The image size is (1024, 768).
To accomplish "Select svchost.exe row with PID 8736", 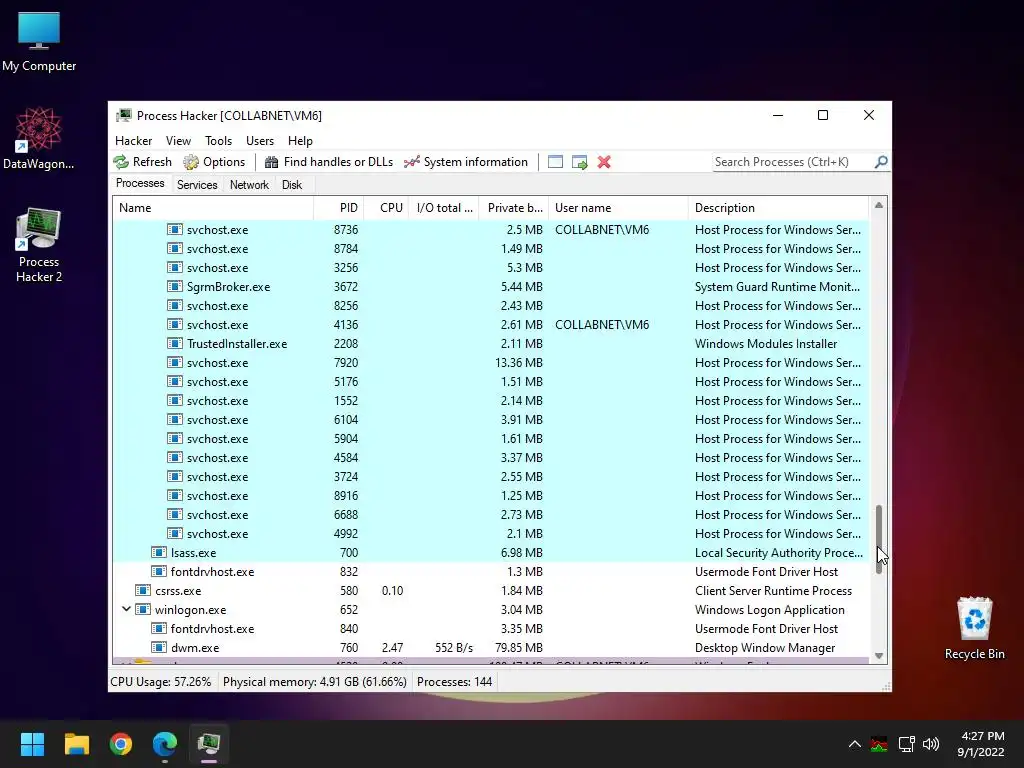I will coord(491,230).
